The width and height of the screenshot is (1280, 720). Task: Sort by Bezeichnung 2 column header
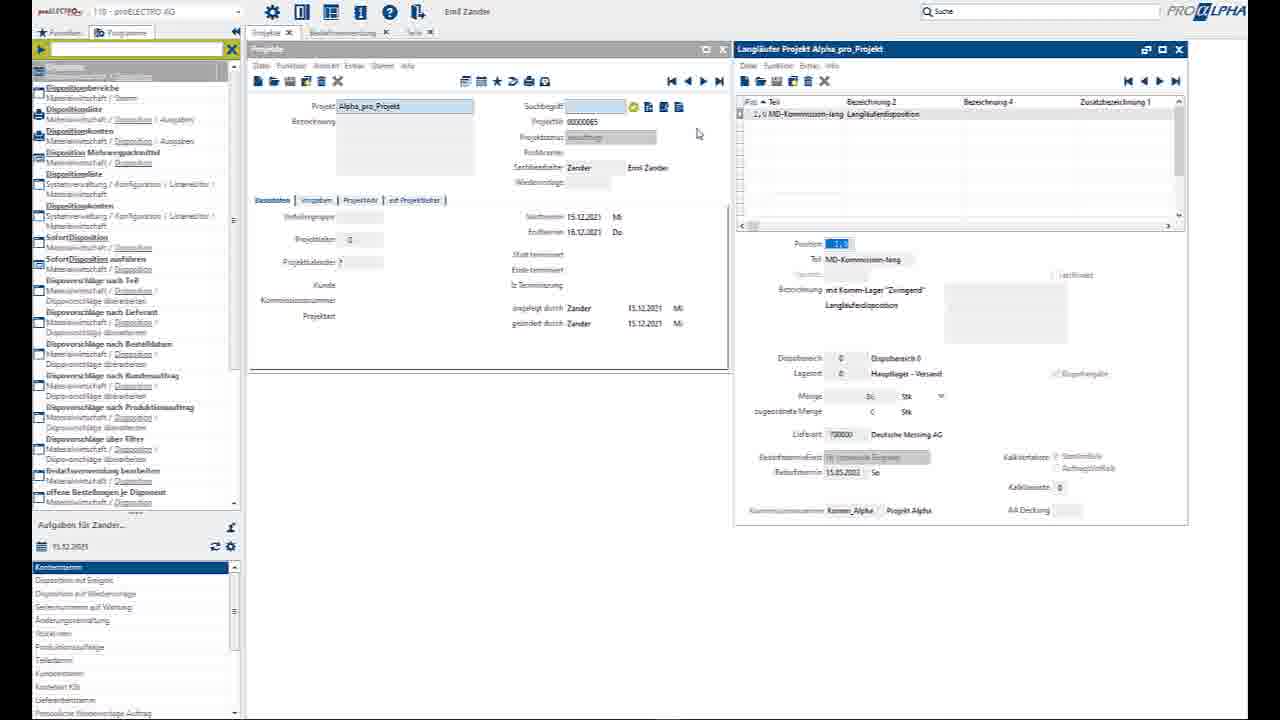[871, 102]
